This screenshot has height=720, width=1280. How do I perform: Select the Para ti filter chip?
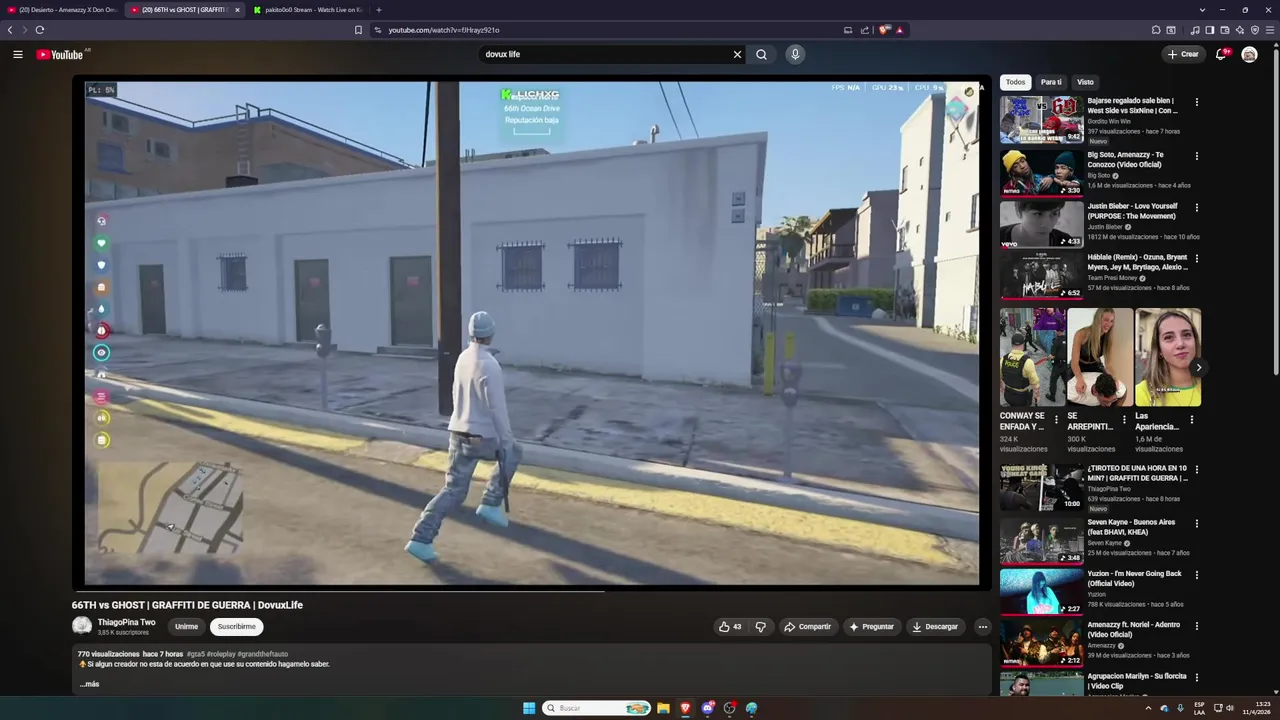pos(1051,82)
